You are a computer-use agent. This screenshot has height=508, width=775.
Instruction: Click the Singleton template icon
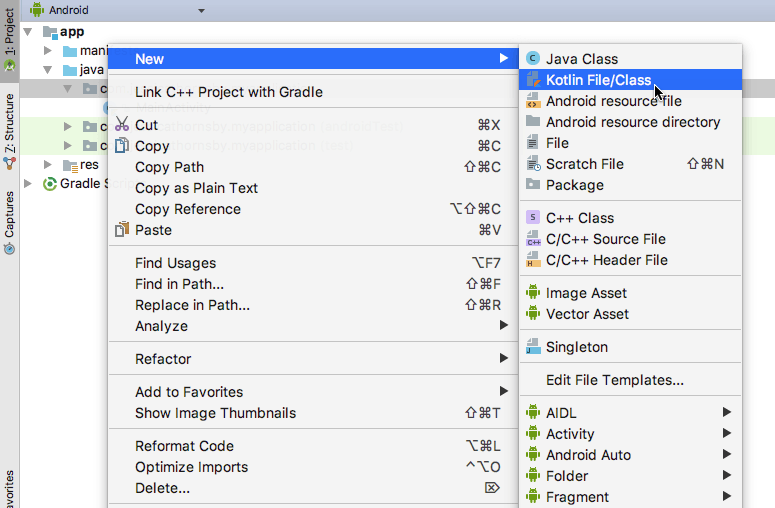pyautogui.click(x=533, y=348)
